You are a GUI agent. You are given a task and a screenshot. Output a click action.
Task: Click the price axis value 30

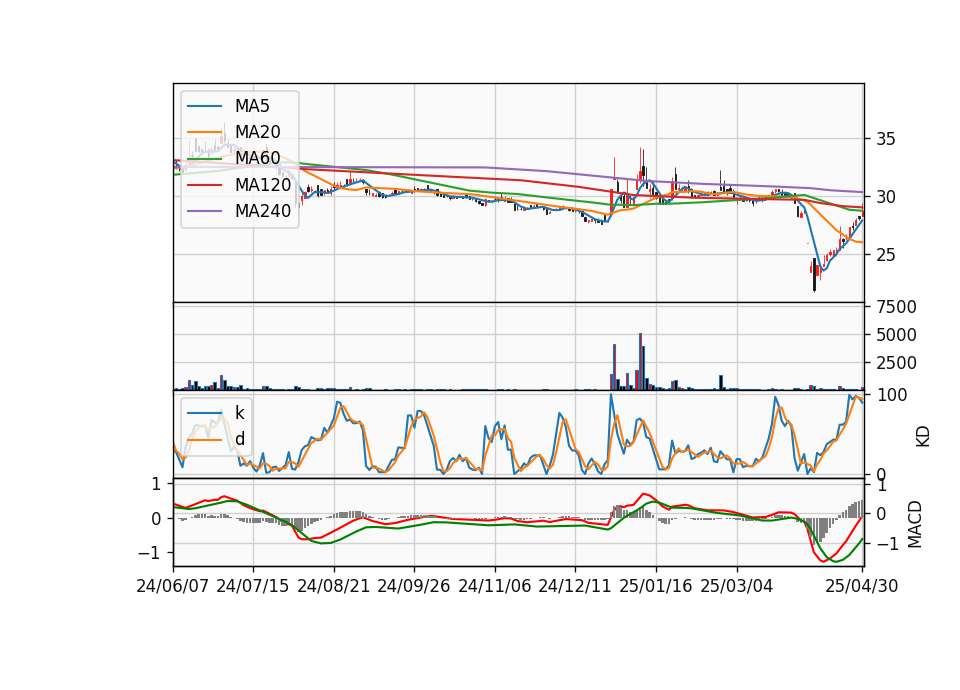tap(885, 197)
